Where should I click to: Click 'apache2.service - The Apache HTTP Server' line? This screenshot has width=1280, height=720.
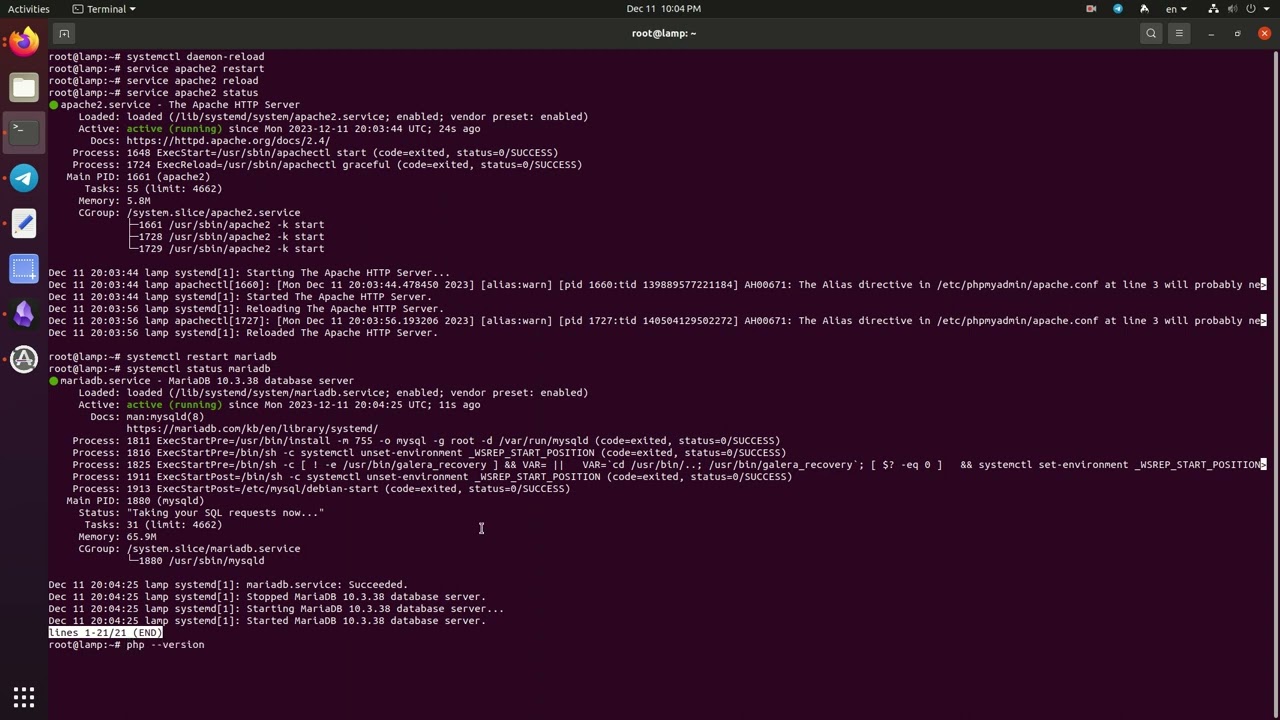coord(179,105)
